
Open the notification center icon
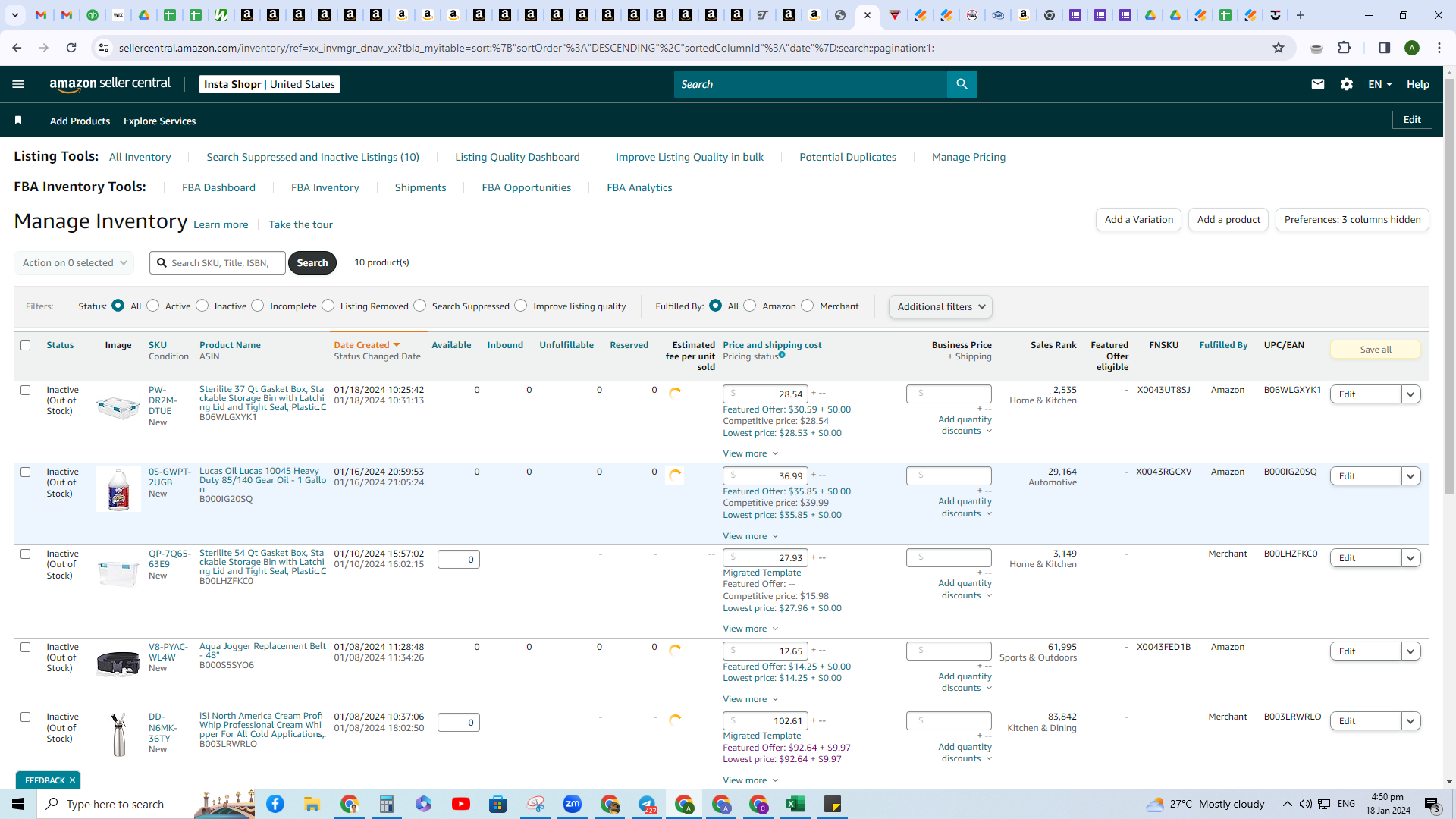(x=1432, y=804)
